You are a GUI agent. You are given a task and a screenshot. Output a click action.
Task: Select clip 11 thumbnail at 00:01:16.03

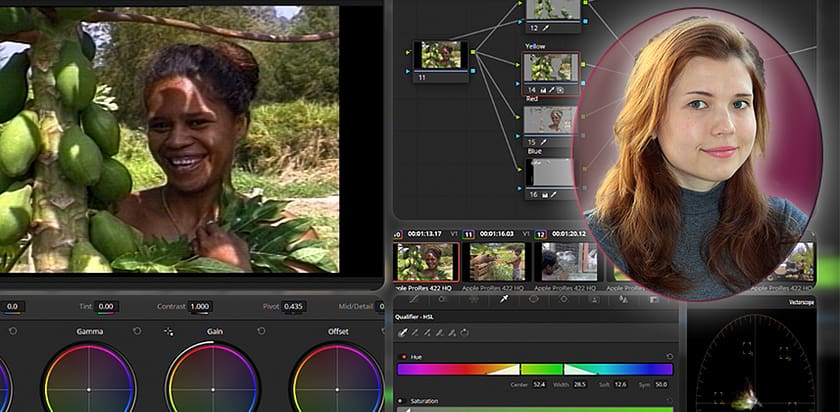coord(497,262)
